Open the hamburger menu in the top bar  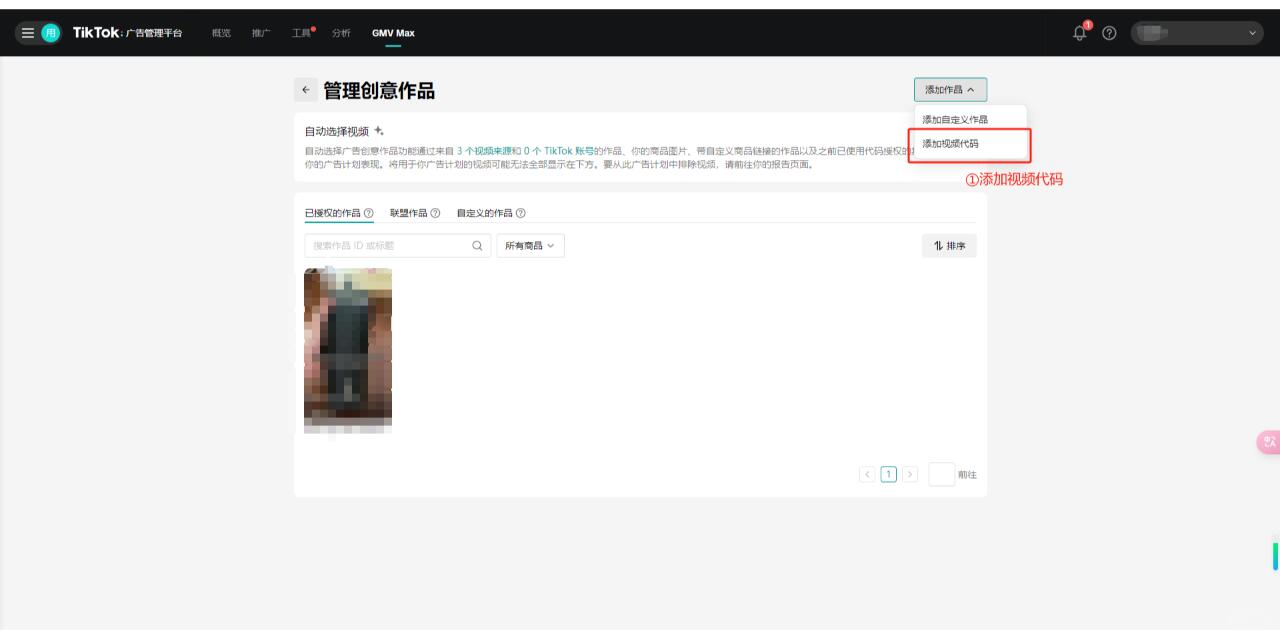click(28, 33)
